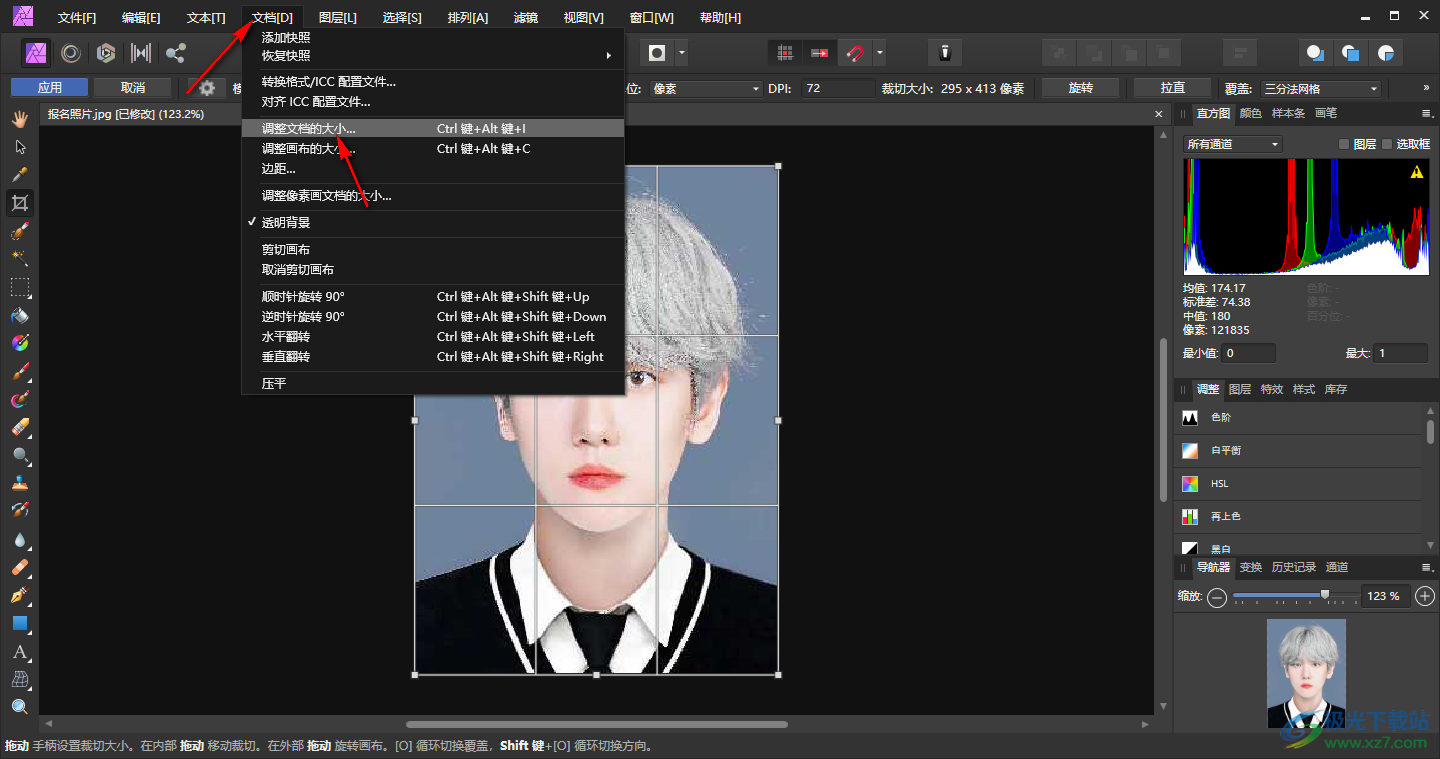Show more context toolbar items chevron
Image resolution: width=1440 pixels, height=759 pixels.
[1427, 88]
